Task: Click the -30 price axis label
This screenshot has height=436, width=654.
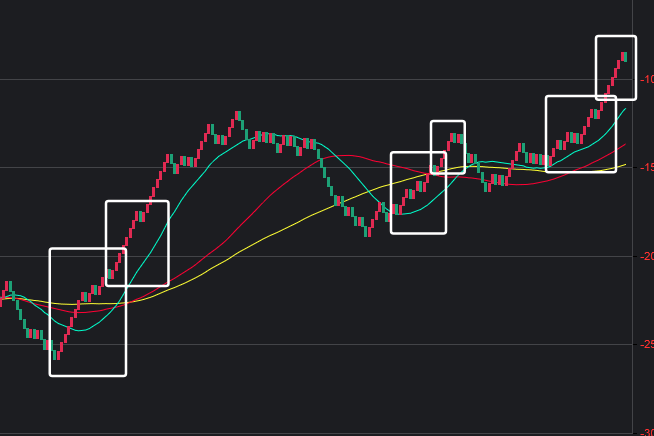Action: (645, 432)
